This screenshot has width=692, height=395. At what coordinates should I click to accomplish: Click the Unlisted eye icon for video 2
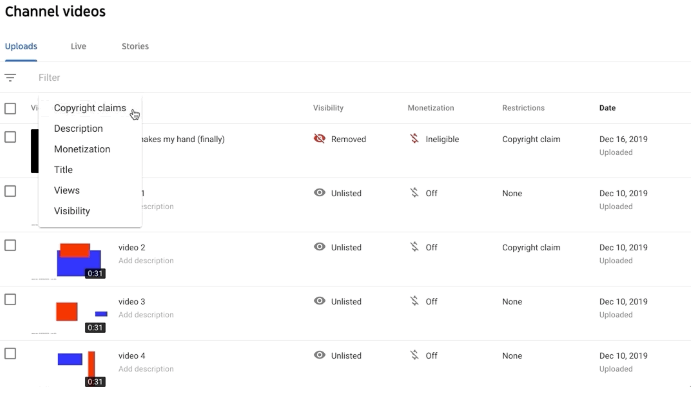click(x=320, y=247)
